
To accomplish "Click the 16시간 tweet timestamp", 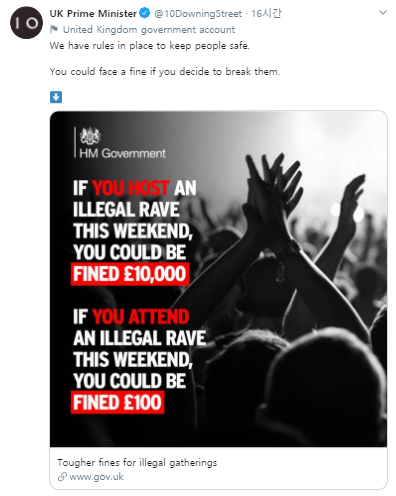I will point(266,14).
